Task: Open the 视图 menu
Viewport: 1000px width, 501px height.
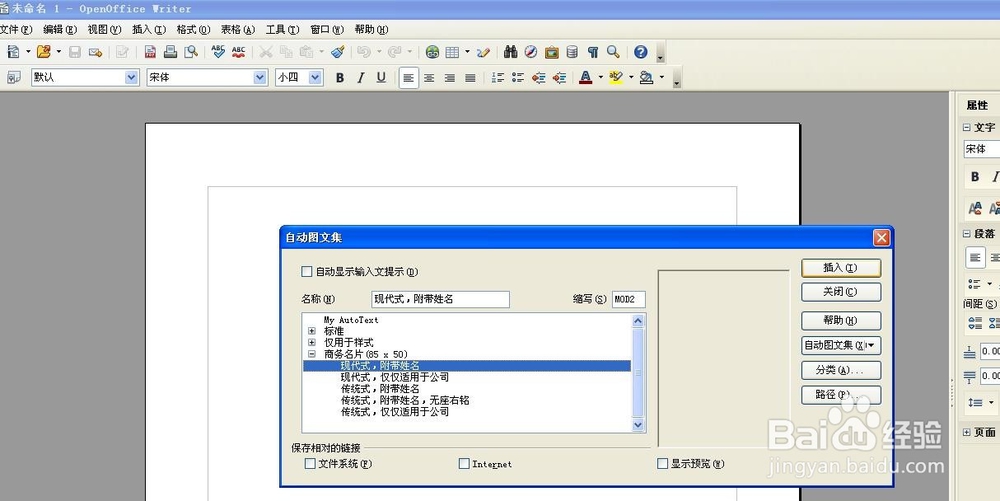Action: click(105, 29)
